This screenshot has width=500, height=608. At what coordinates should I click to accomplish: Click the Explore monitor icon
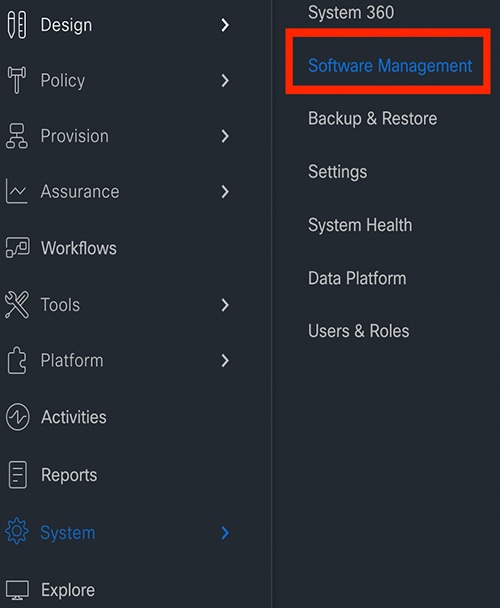[17, 590]
